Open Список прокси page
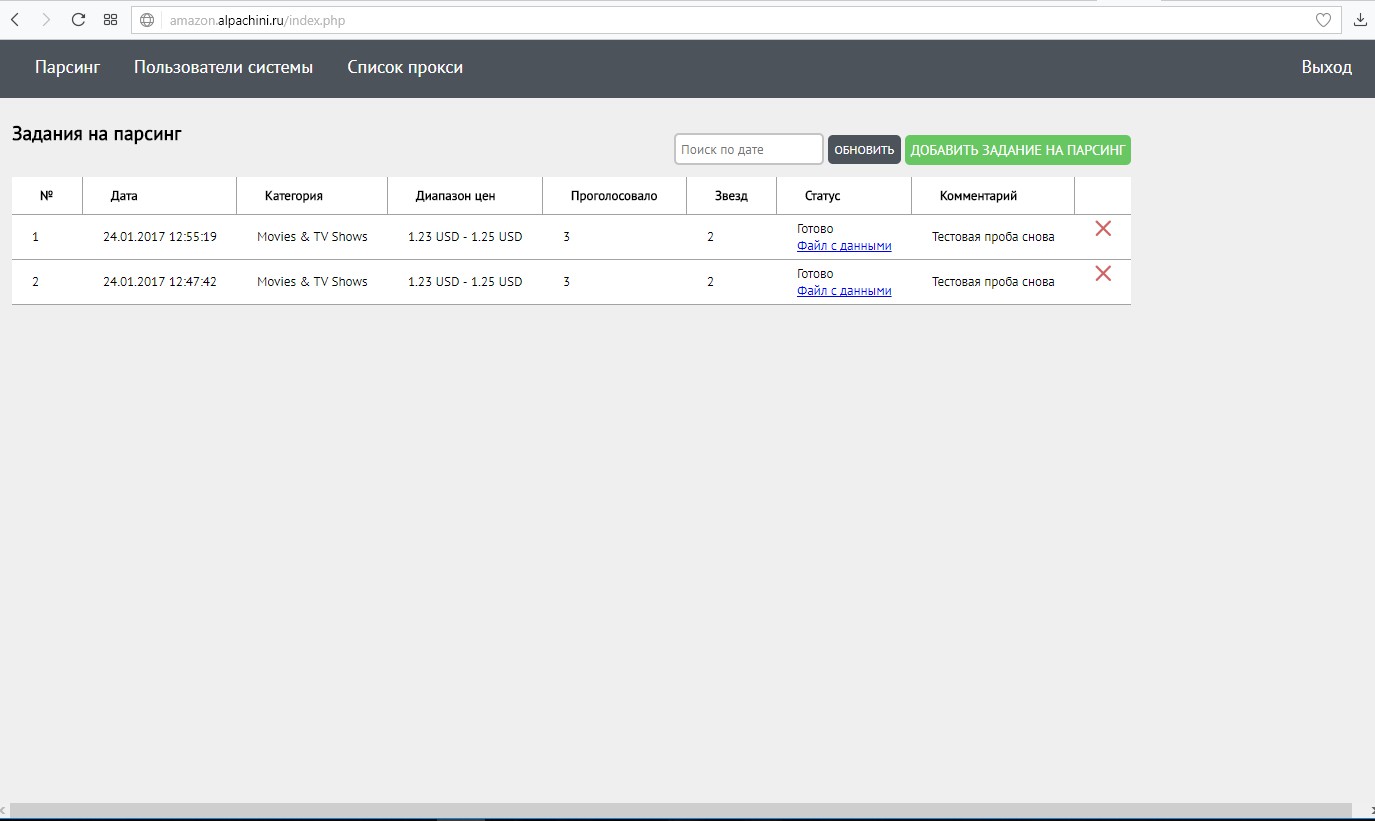 405,67
